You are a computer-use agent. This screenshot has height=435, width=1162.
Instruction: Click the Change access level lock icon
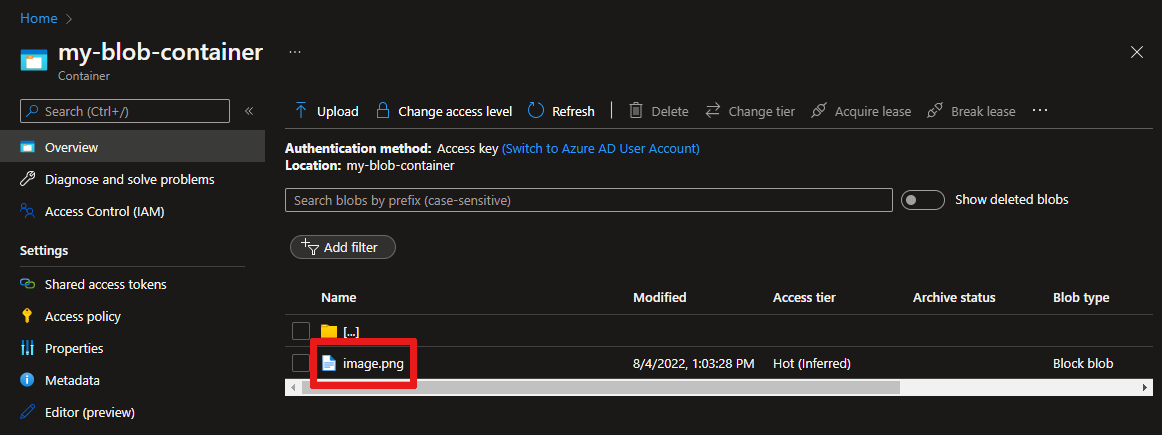click(381, 111)
